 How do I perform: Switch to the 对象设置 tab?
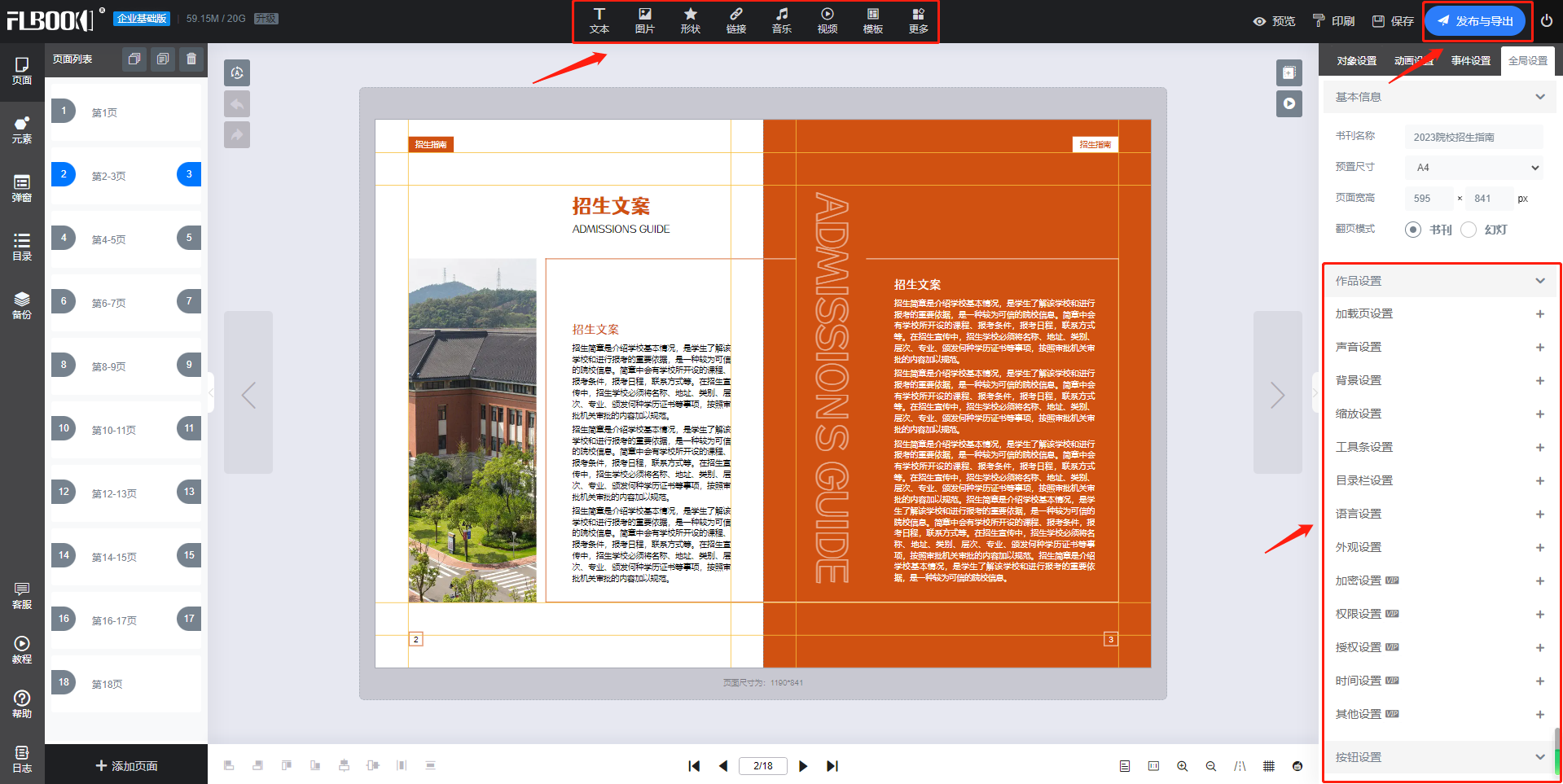pyautogui.click(x=1356, y=61)
